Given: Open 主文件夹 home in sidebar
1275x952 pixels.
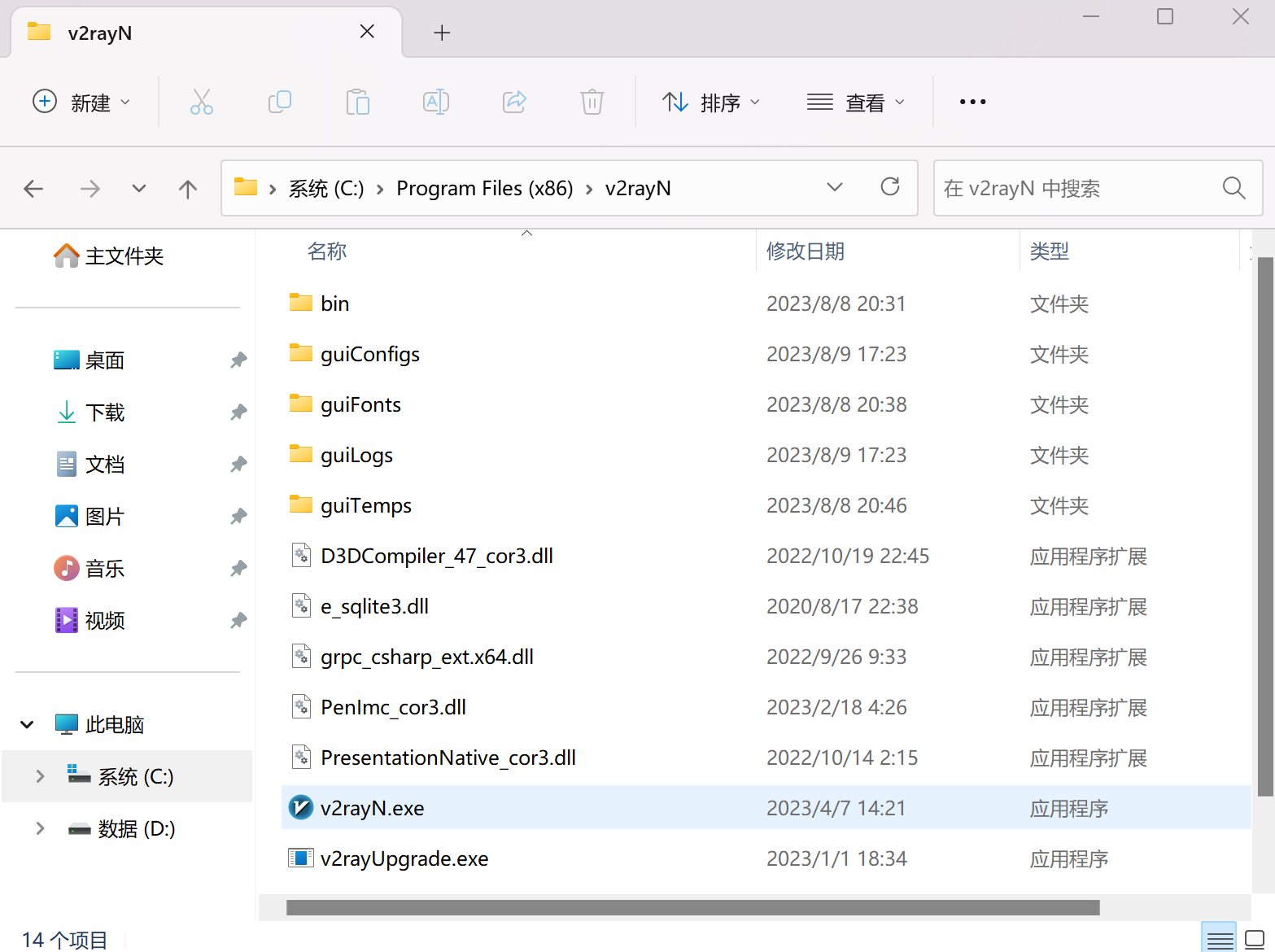Looking at the screenshot, I should pos(109,255).
